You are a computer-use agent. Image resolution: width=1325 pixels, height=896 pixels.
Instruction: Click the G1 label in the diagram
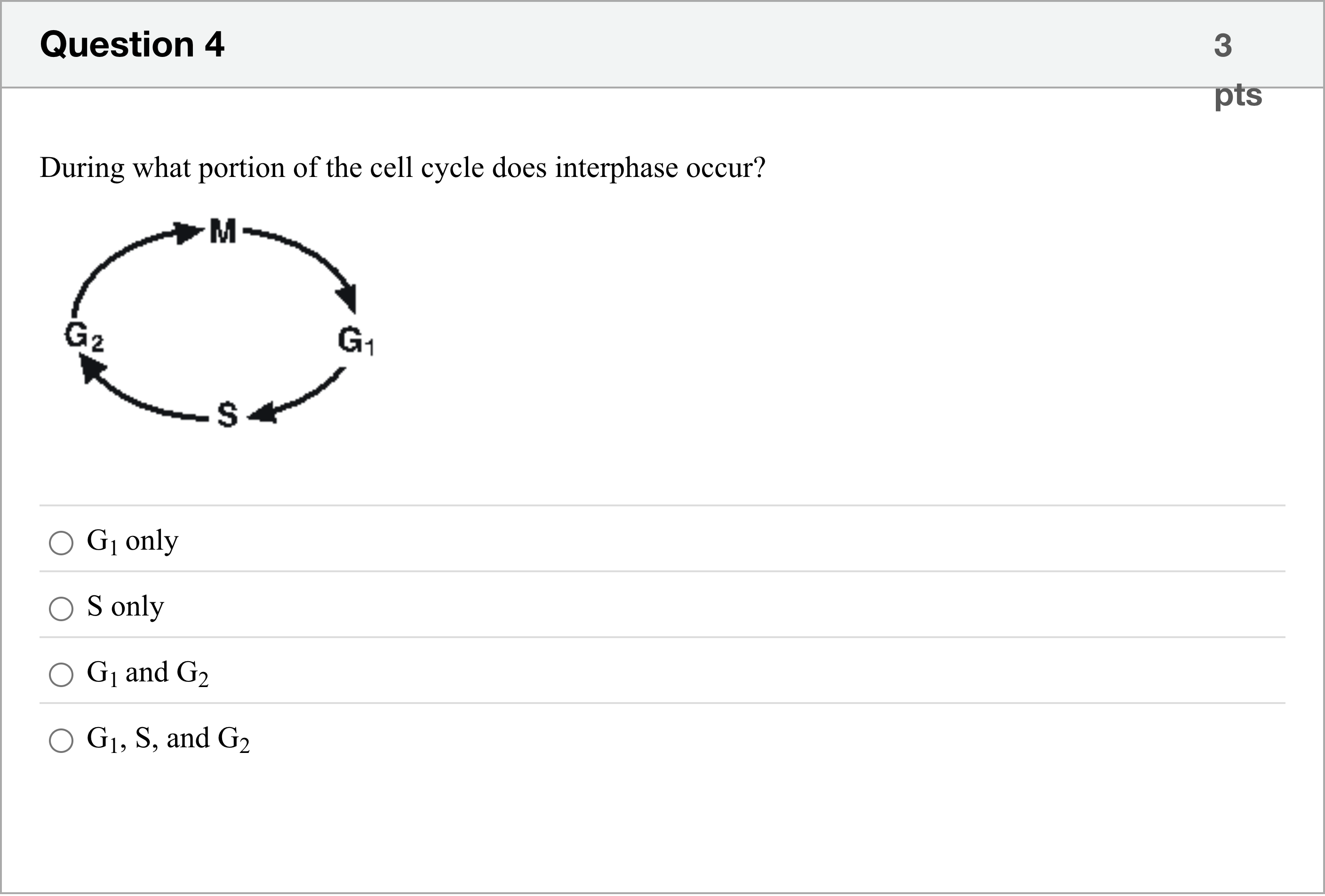pos(356,341)
